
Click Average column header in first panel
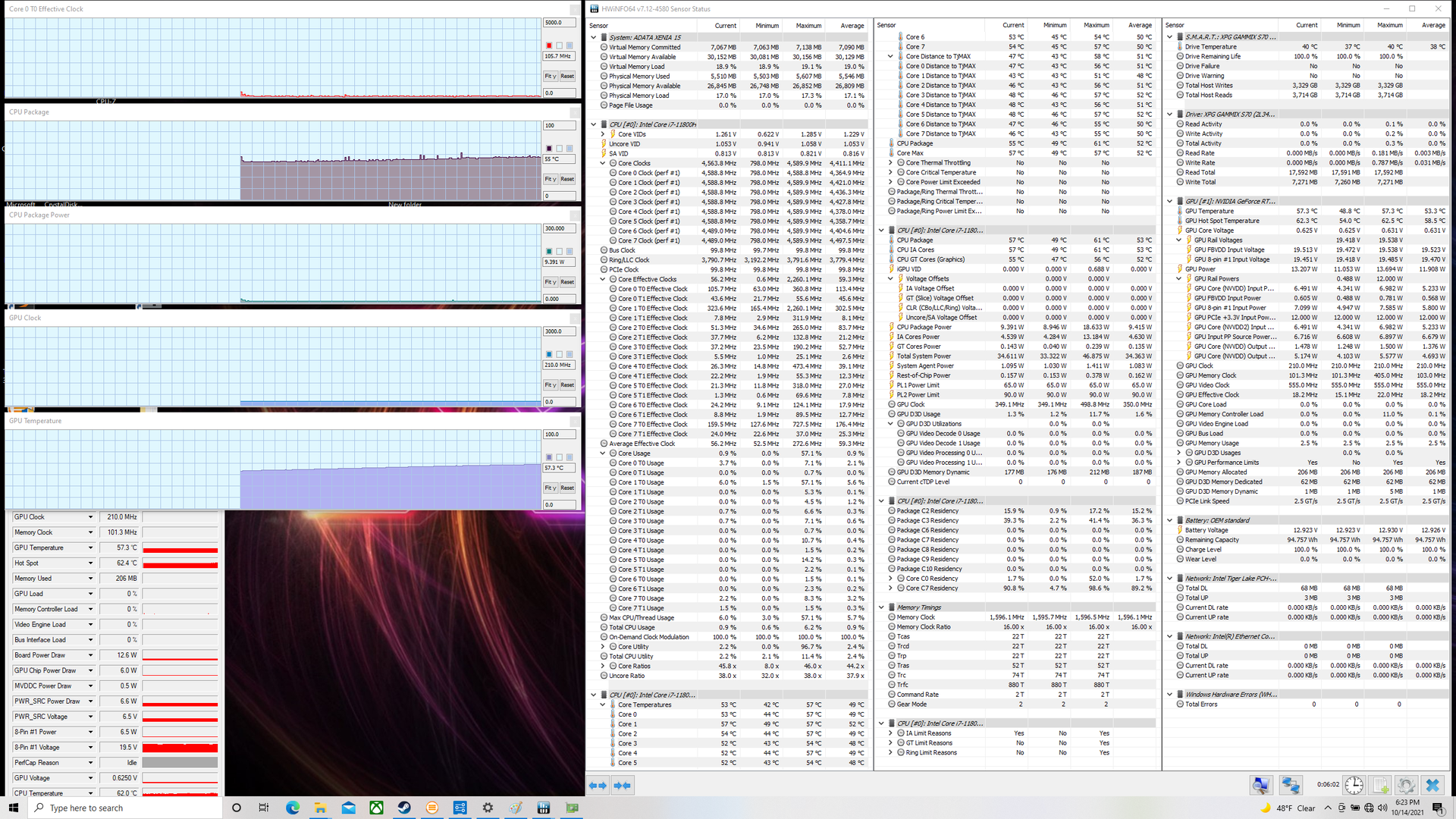pyautogui.click(x=852, y=26)
